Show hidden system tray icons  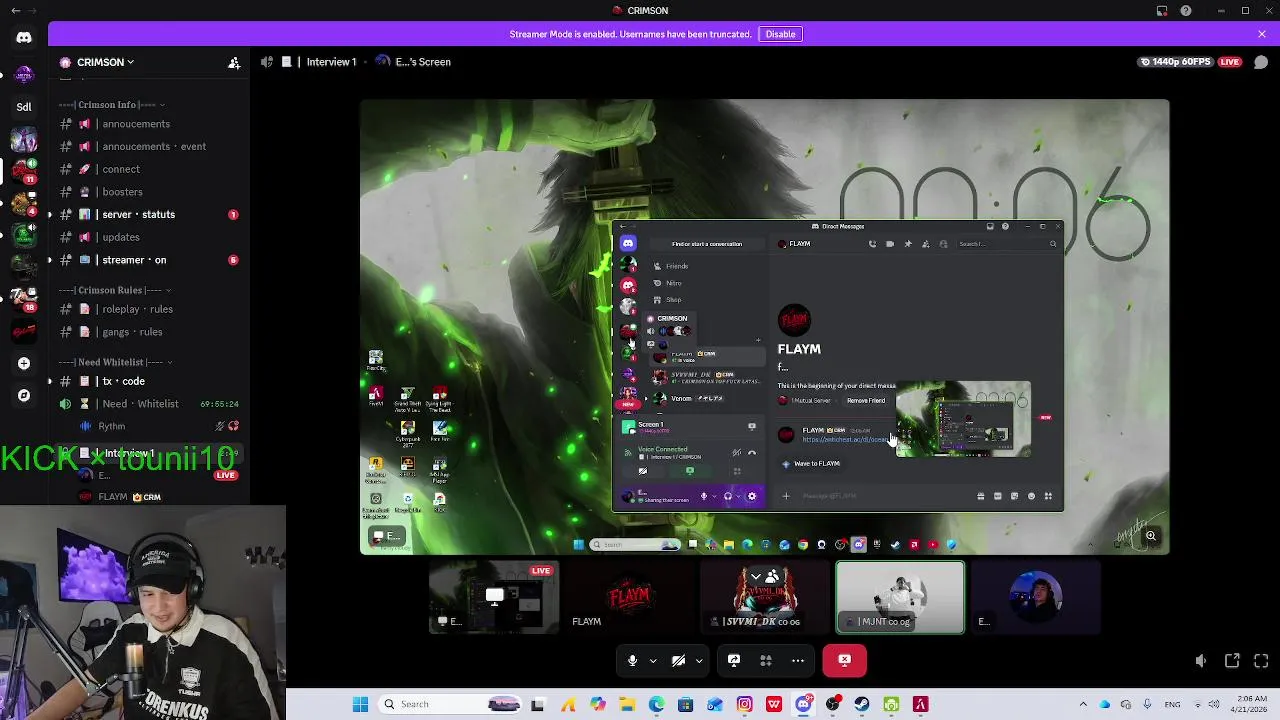[x=1083, y=705]
